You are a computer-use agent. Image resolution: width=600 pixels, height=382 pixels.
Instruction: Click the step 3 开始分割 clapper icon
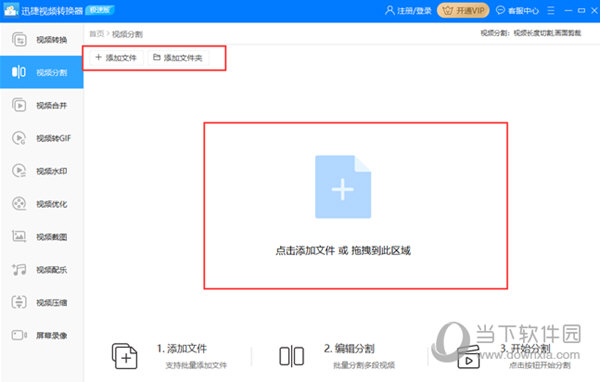coord(468,357)
